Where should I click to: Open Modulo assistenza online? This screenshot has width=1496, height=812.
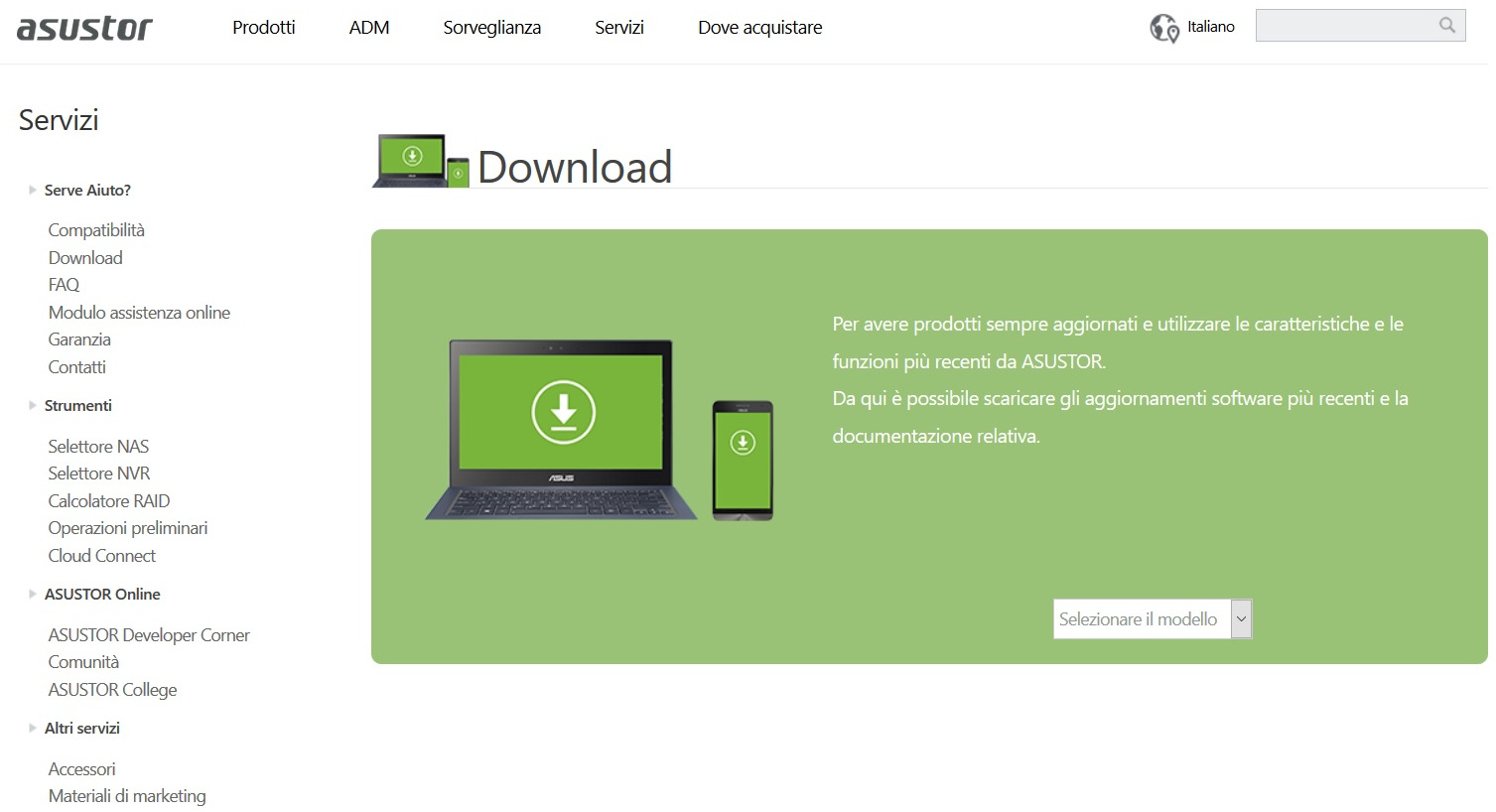click(139, 313)
